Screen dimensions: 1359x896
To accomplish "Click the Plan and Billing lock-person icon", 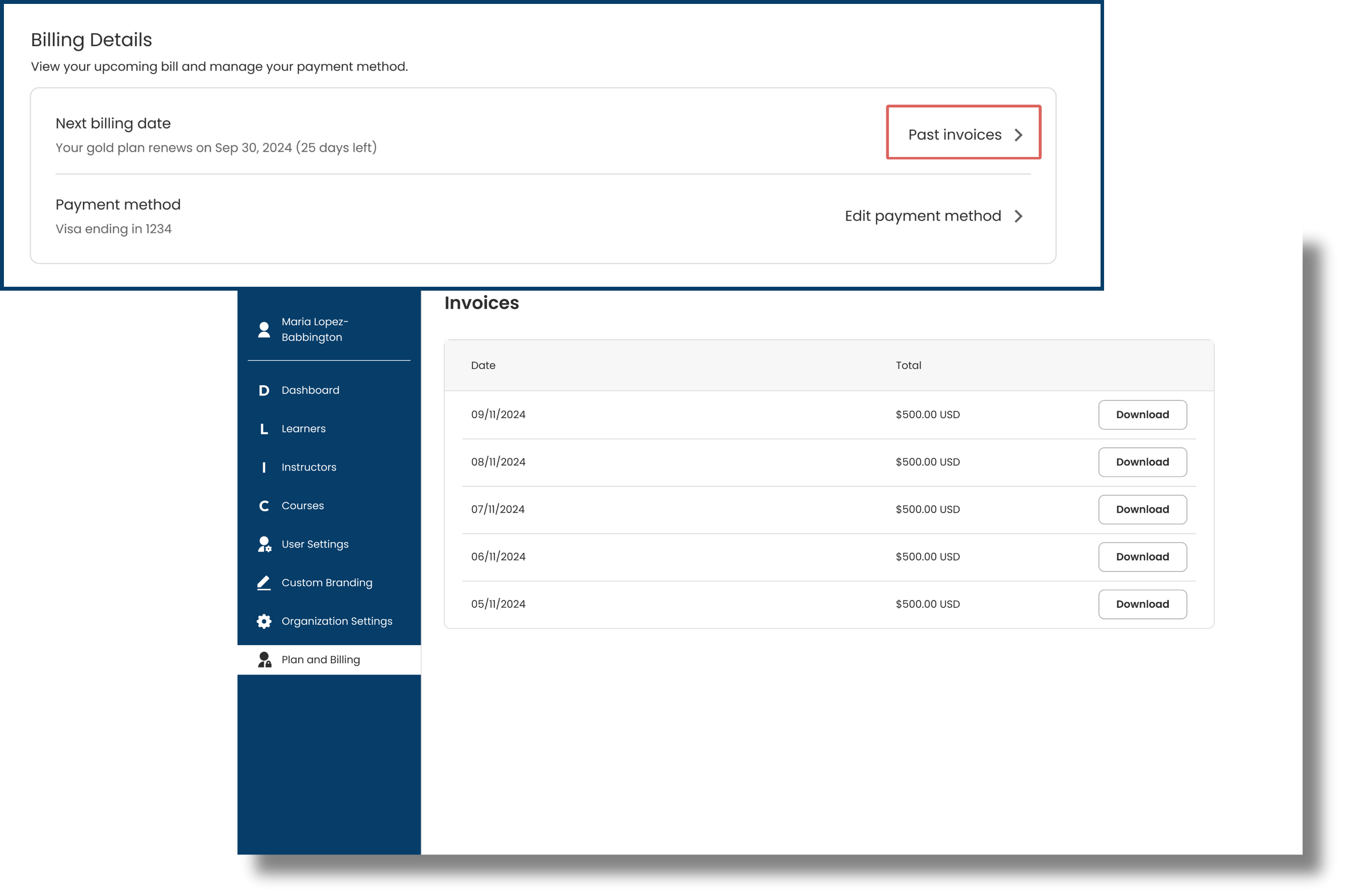I will [264, 659].
